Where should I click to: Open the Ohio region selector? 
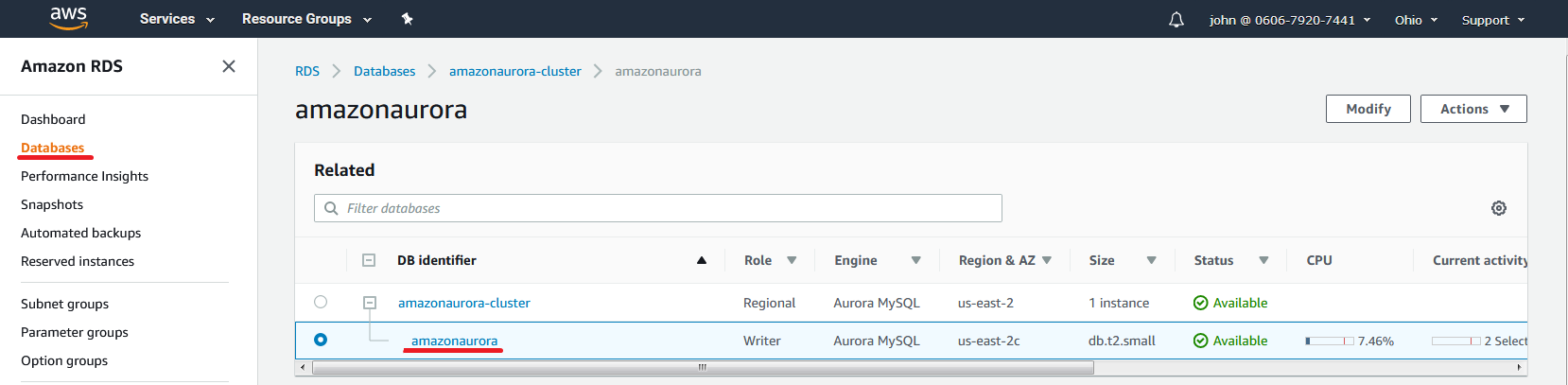click(1416, 20)
